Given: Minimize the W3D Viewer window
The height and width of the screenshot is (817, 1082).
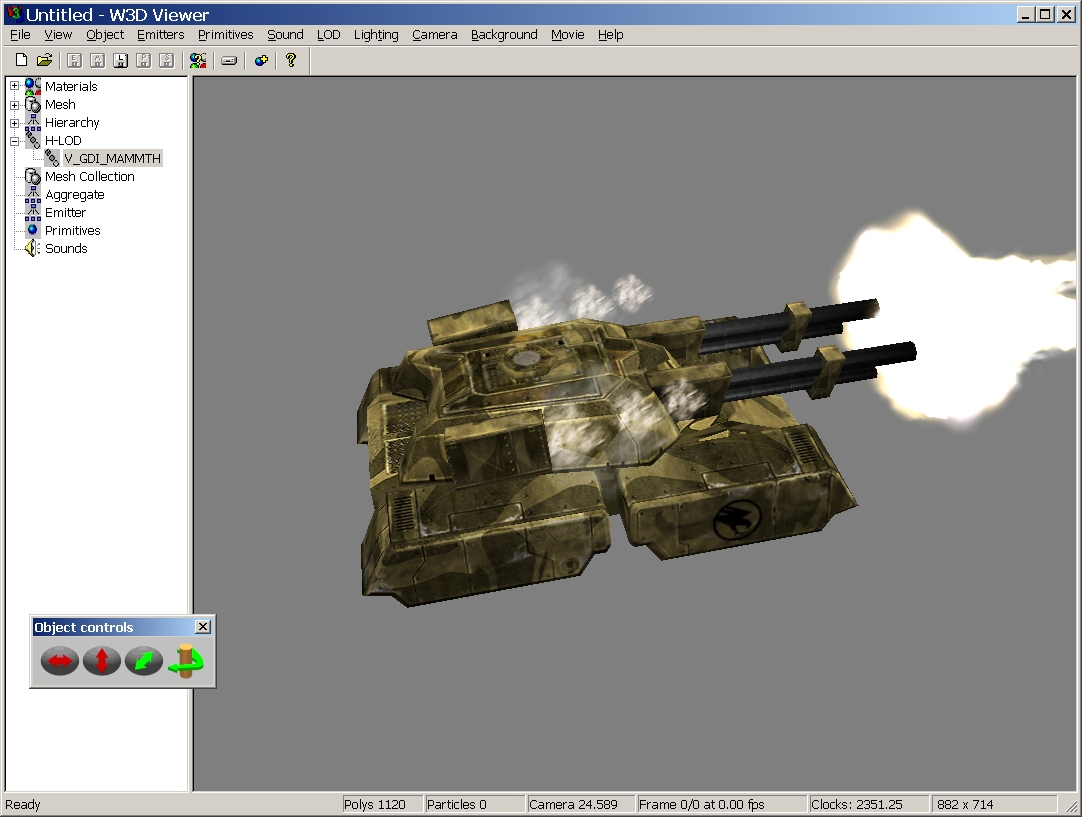Looking at the screenshot, I should [x=1026, y=14].
